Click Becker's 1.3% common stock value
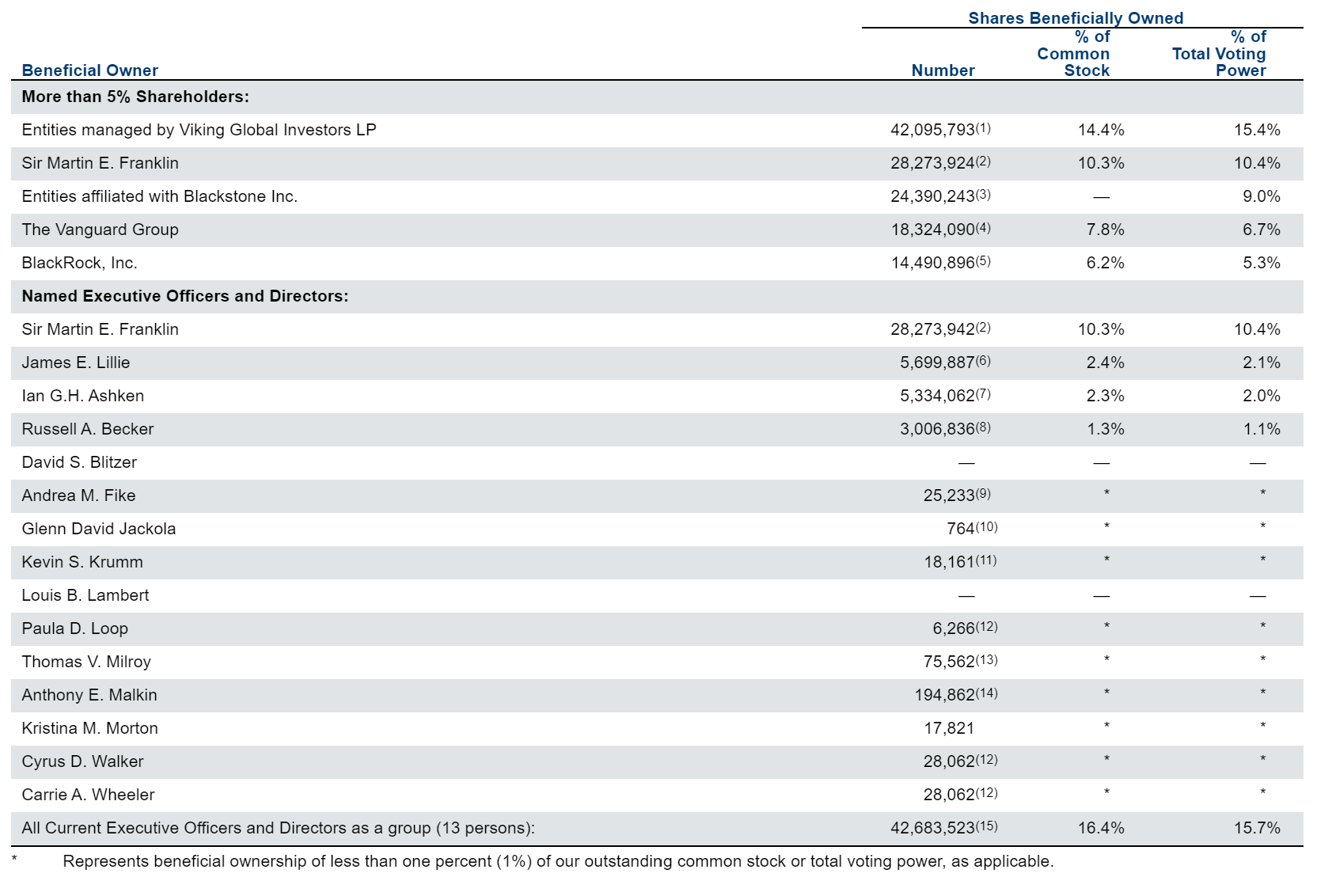1317x896 pixels. point(1105,429)
